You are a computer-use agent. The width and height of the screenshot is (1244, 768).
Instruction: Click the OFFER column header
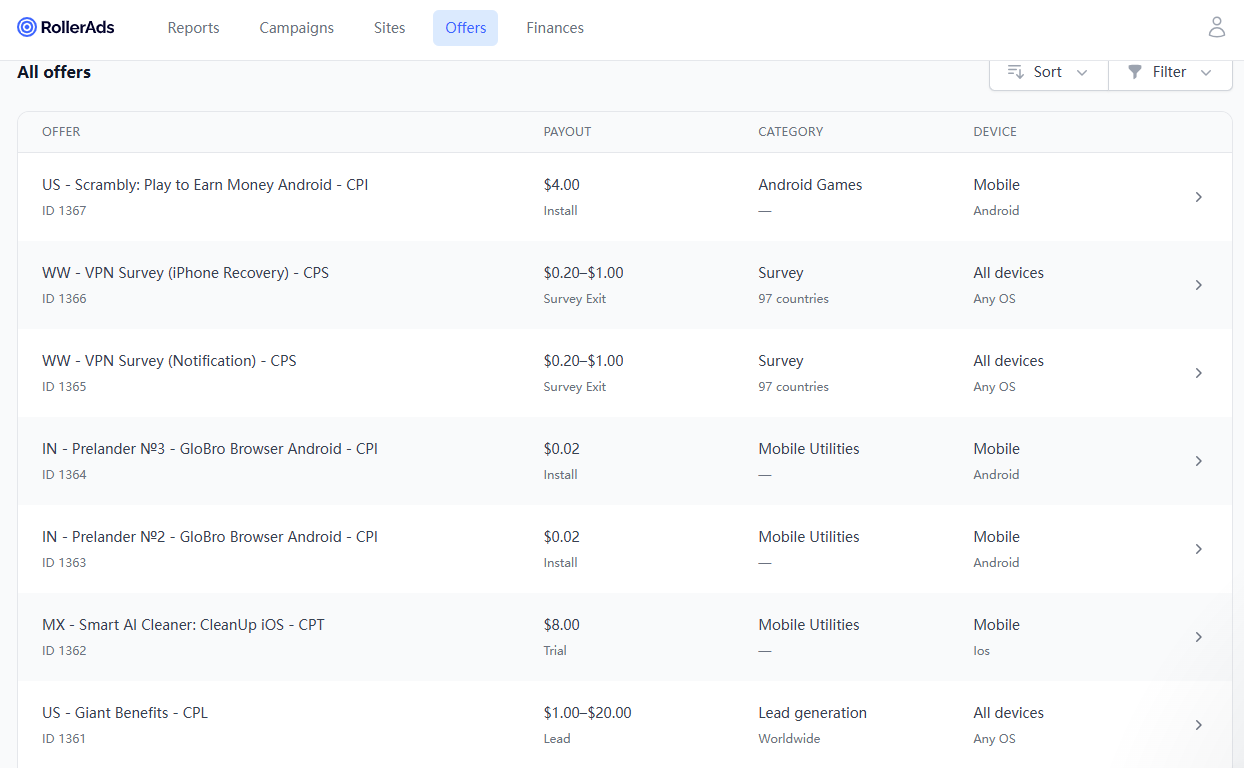pos(61,132)
